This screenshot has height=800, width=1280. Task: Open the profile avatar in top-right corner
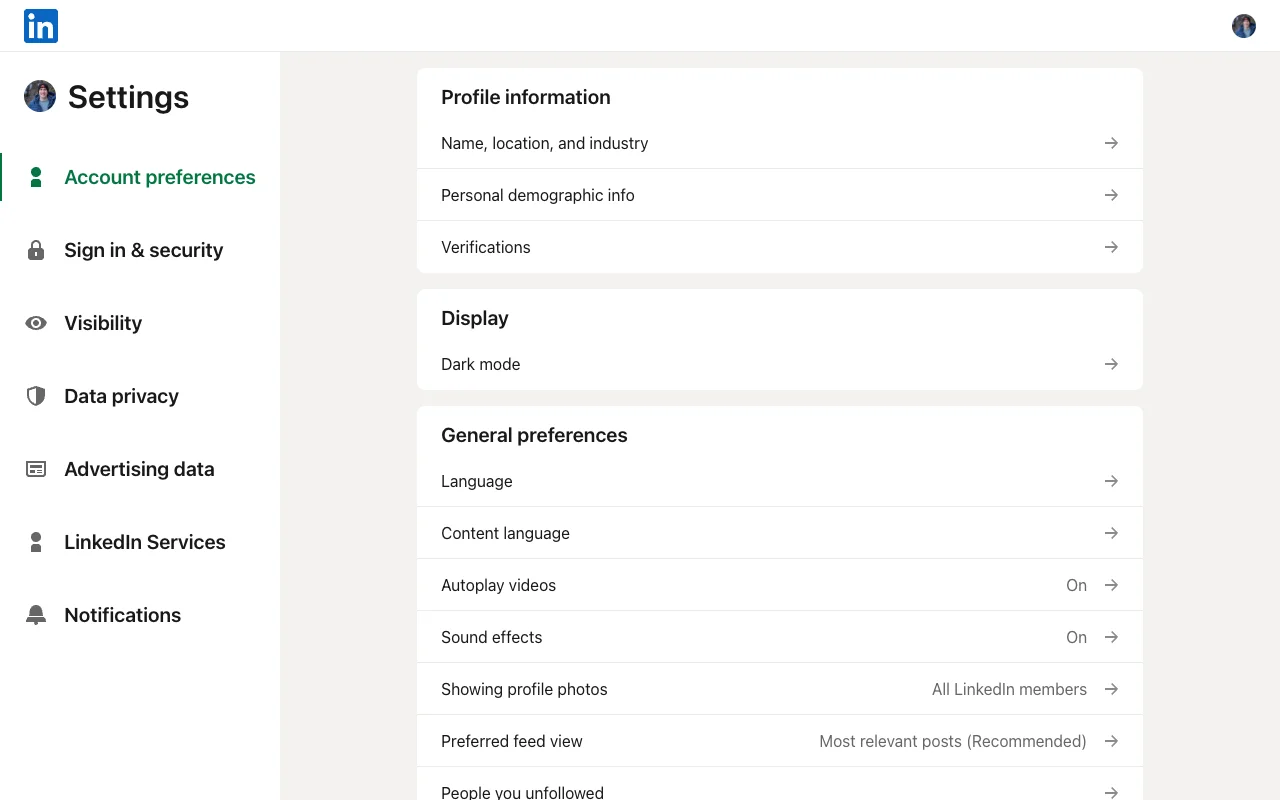pos(1244,26)
